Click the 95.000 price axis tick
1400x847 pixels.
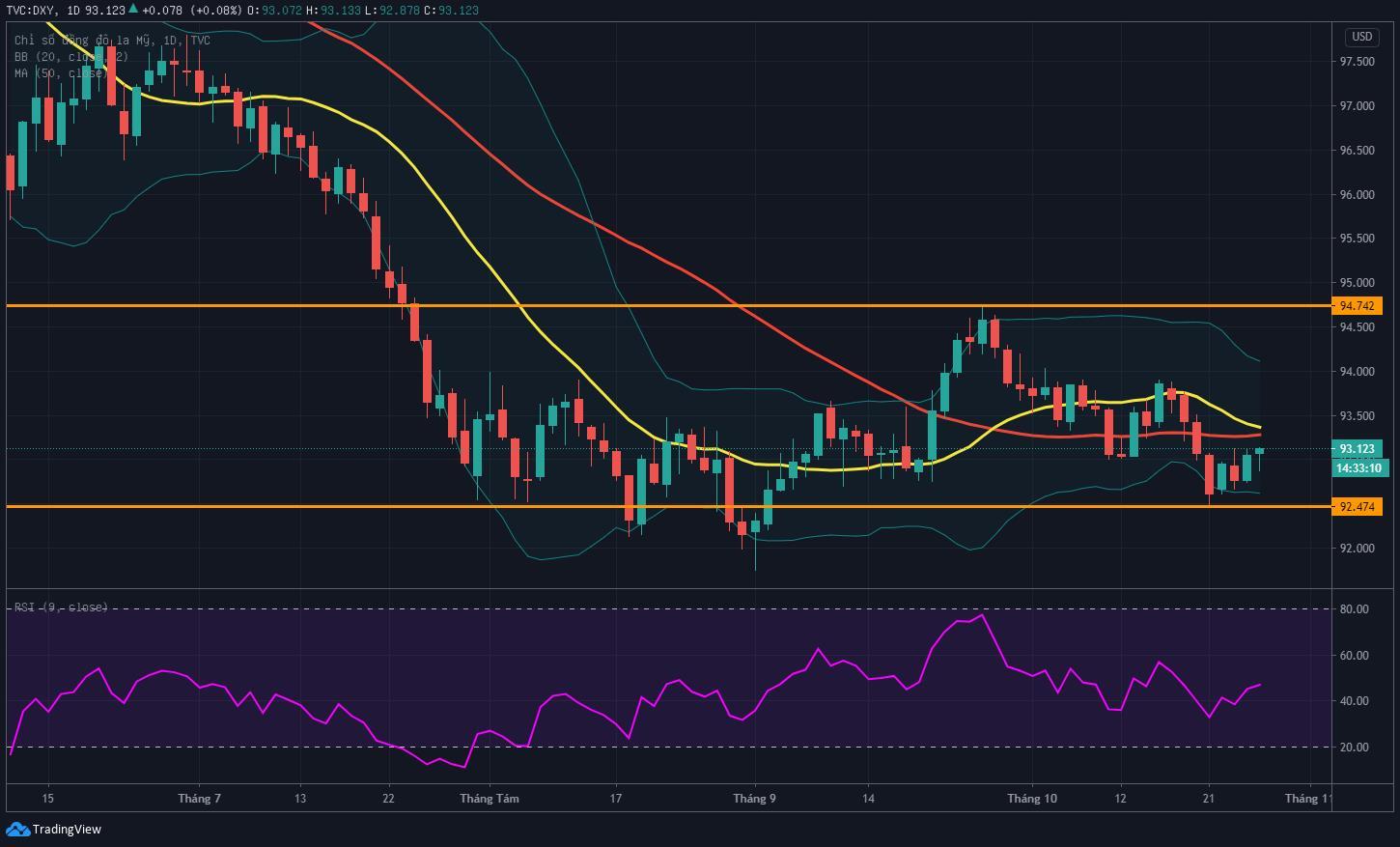(x=1358, y=283)
